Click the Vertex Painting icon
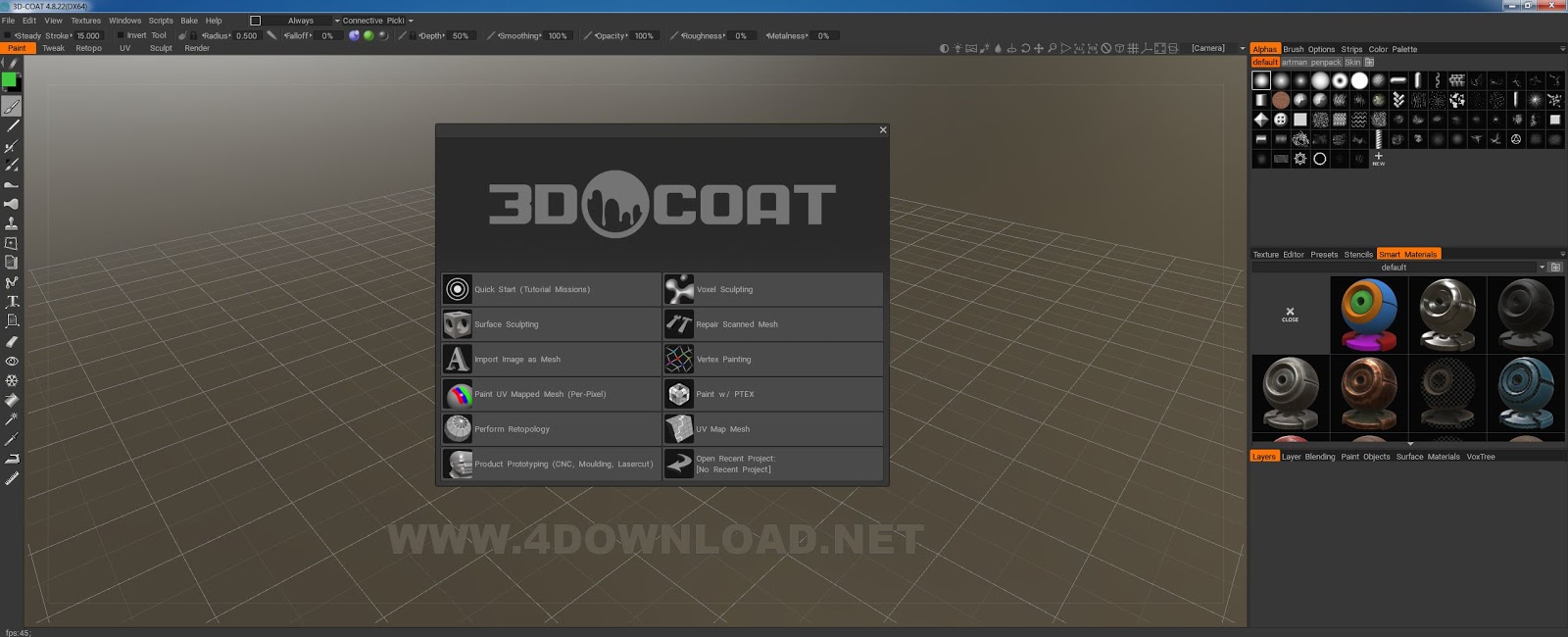 679,359
